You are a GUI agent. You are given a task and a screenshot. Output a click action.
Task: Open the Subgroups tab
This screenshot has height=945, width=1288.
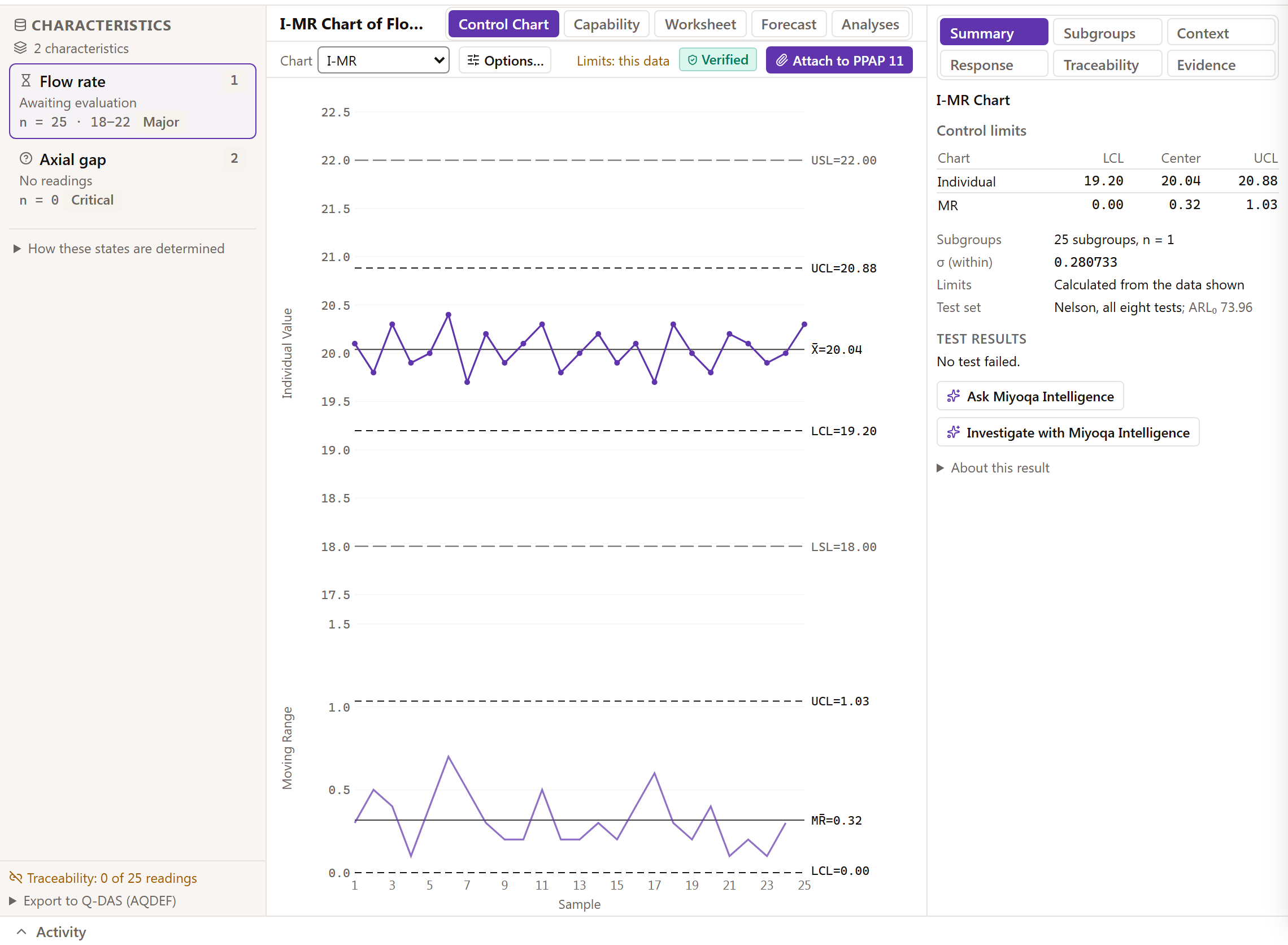(1107, 33)
